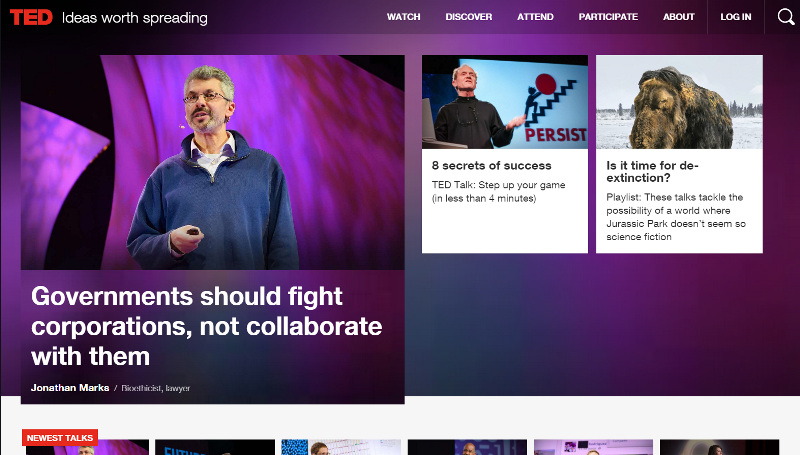Click the NEWEST TALKS label
The width and height of the screenshot is (800, 455).
[x=60, y=438]
